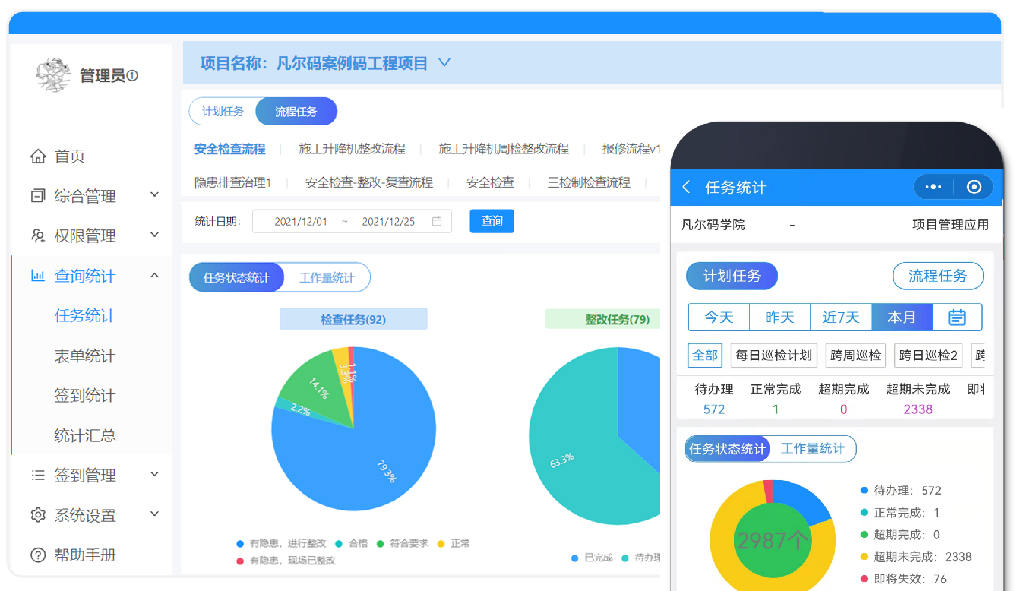The width and height of the screenshot is (1018, 591).
Task: Click the 综合管理 sidebar icon
Action: tap(38, 196)
